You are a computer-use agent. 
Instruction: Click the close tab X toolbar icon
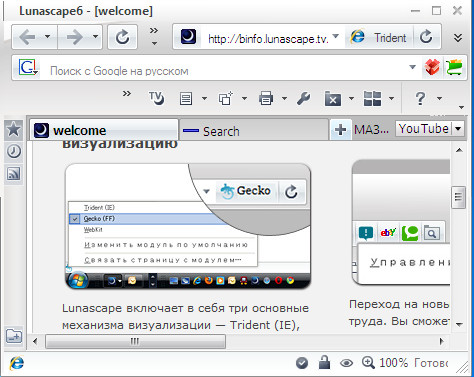[333, 99]
